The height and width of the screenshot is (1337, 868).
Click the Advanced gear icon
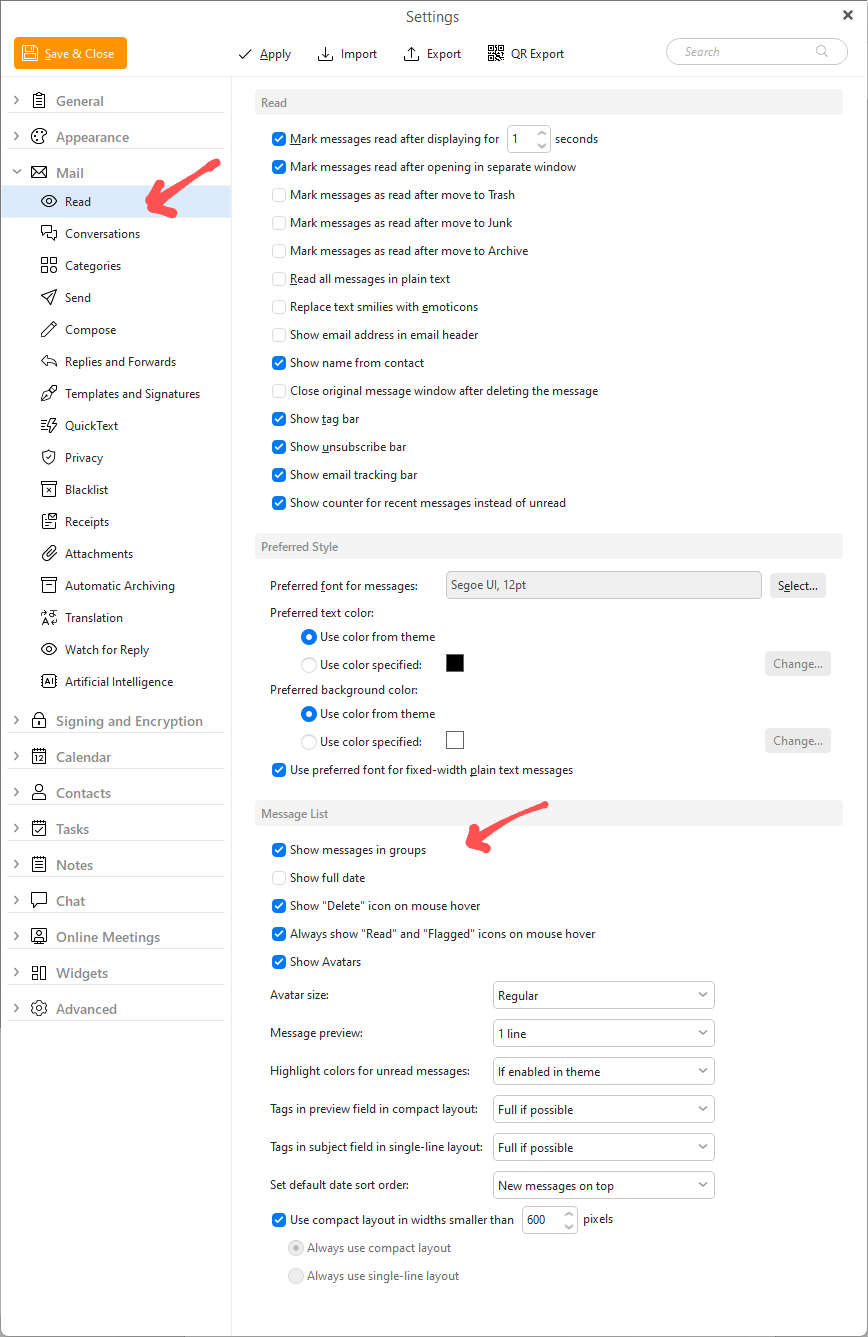click(x=39, y=1008)
